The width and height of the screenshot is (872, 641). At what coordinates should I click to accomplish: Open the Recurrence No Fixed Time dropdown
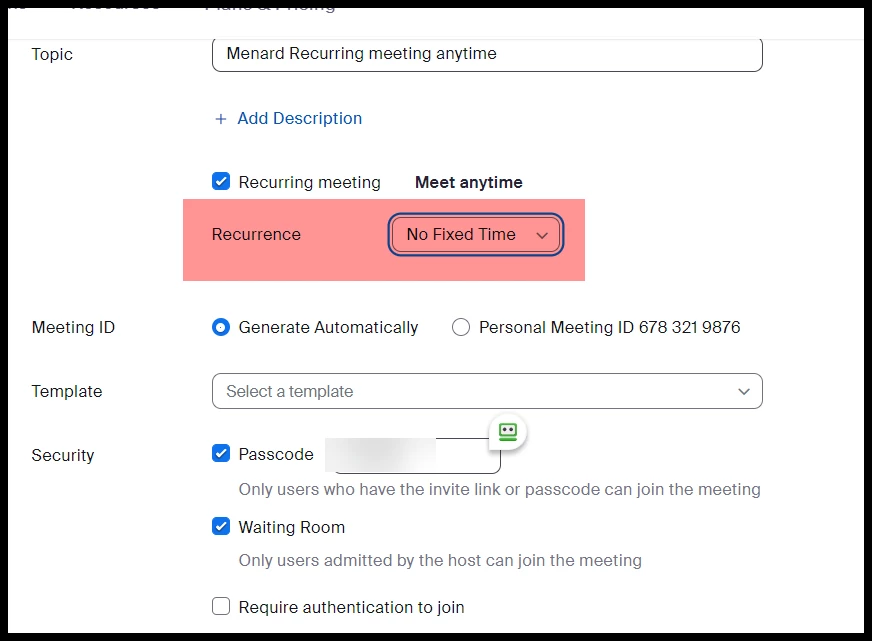pyautogui.click(x=476, y=235)
